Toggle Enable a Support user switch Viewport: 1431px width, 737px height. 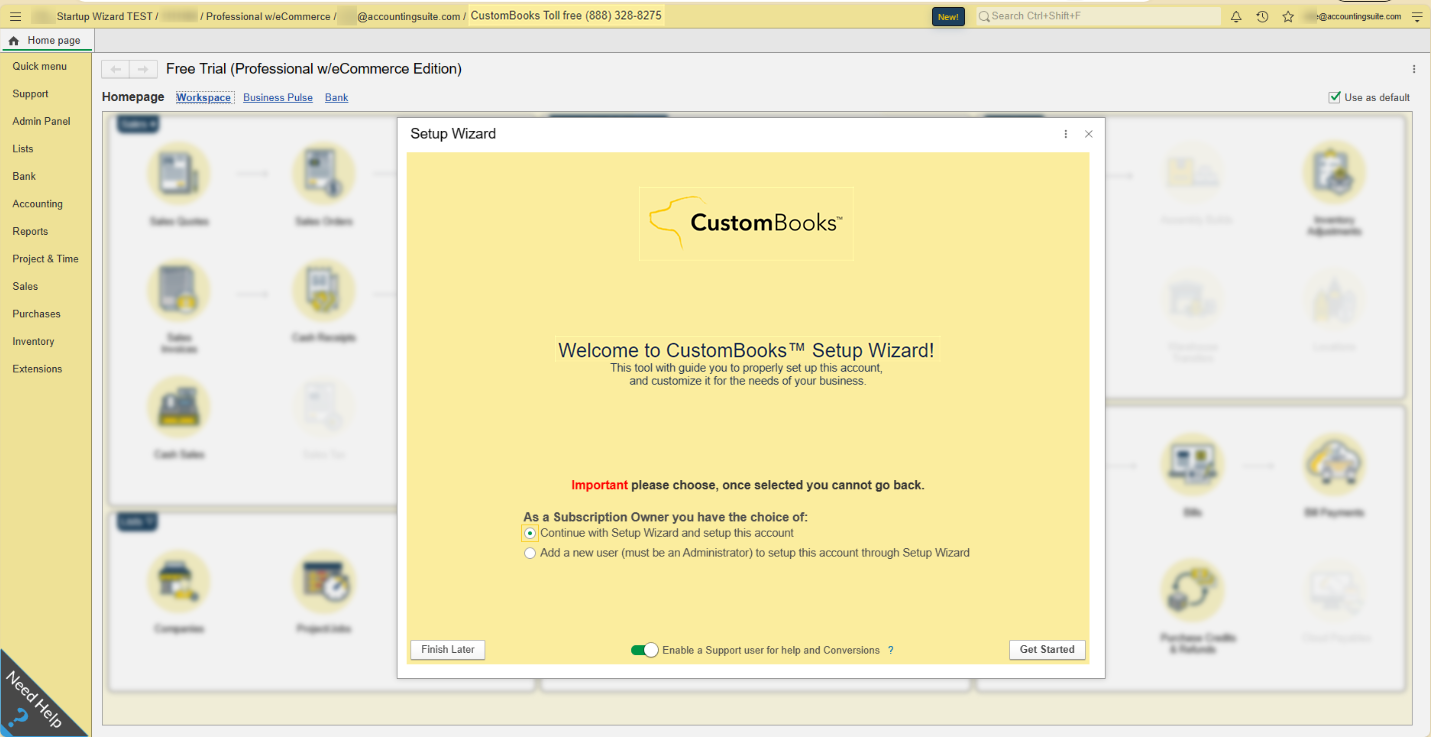[644, 650]
